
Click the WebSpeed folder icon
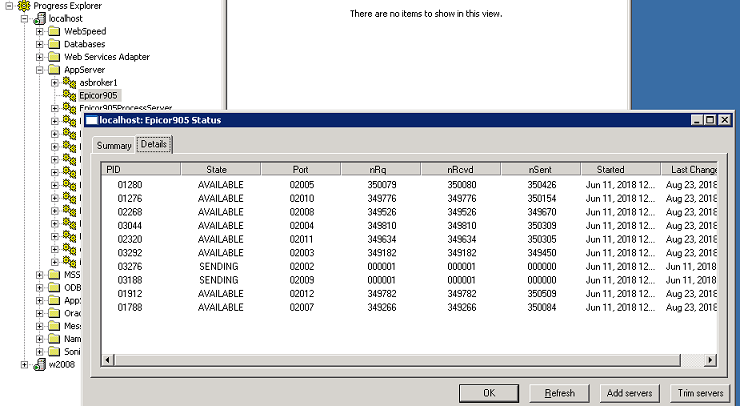click(x=54, y=32)
